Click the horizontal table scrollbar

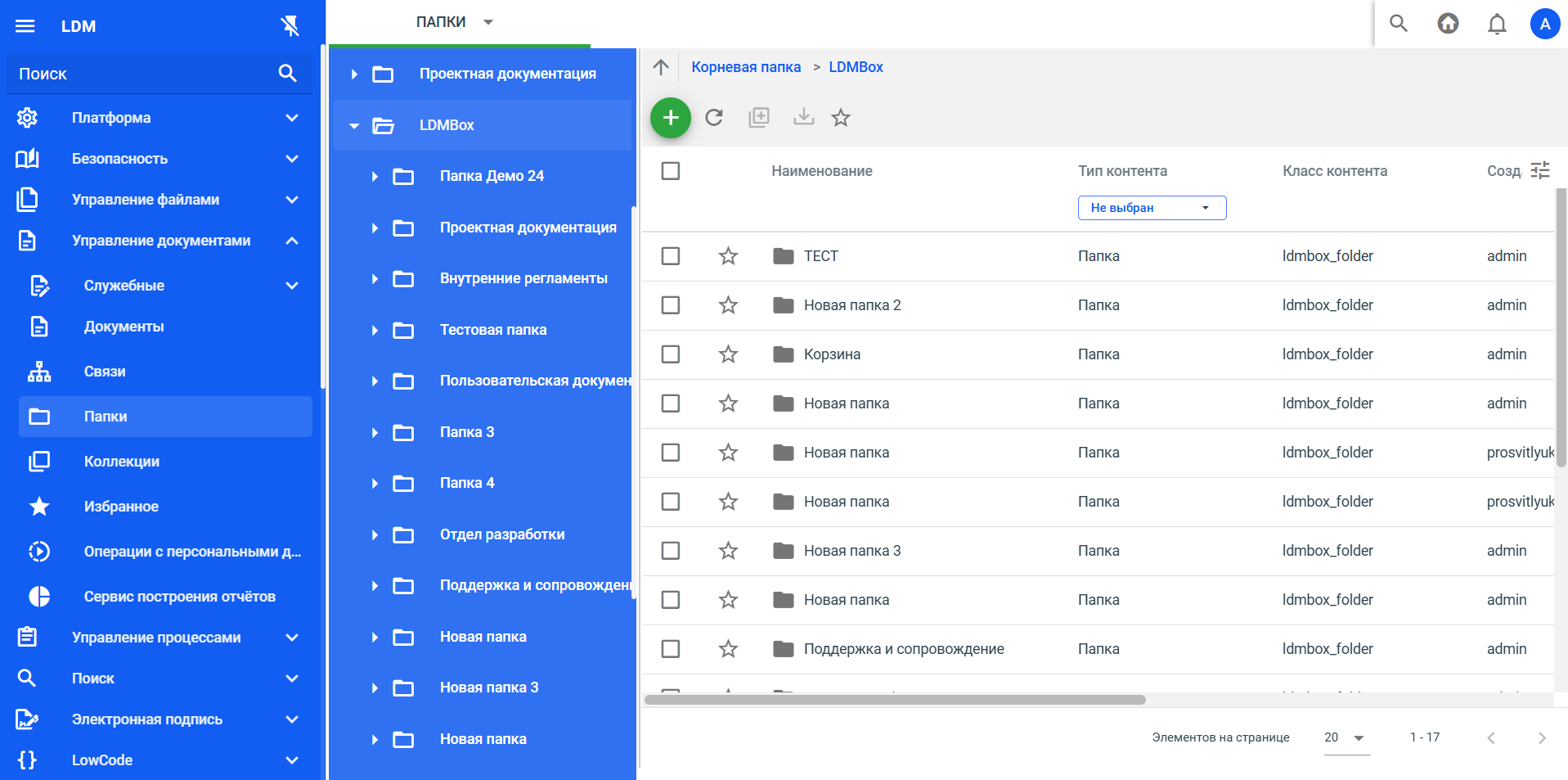point(895,700)
